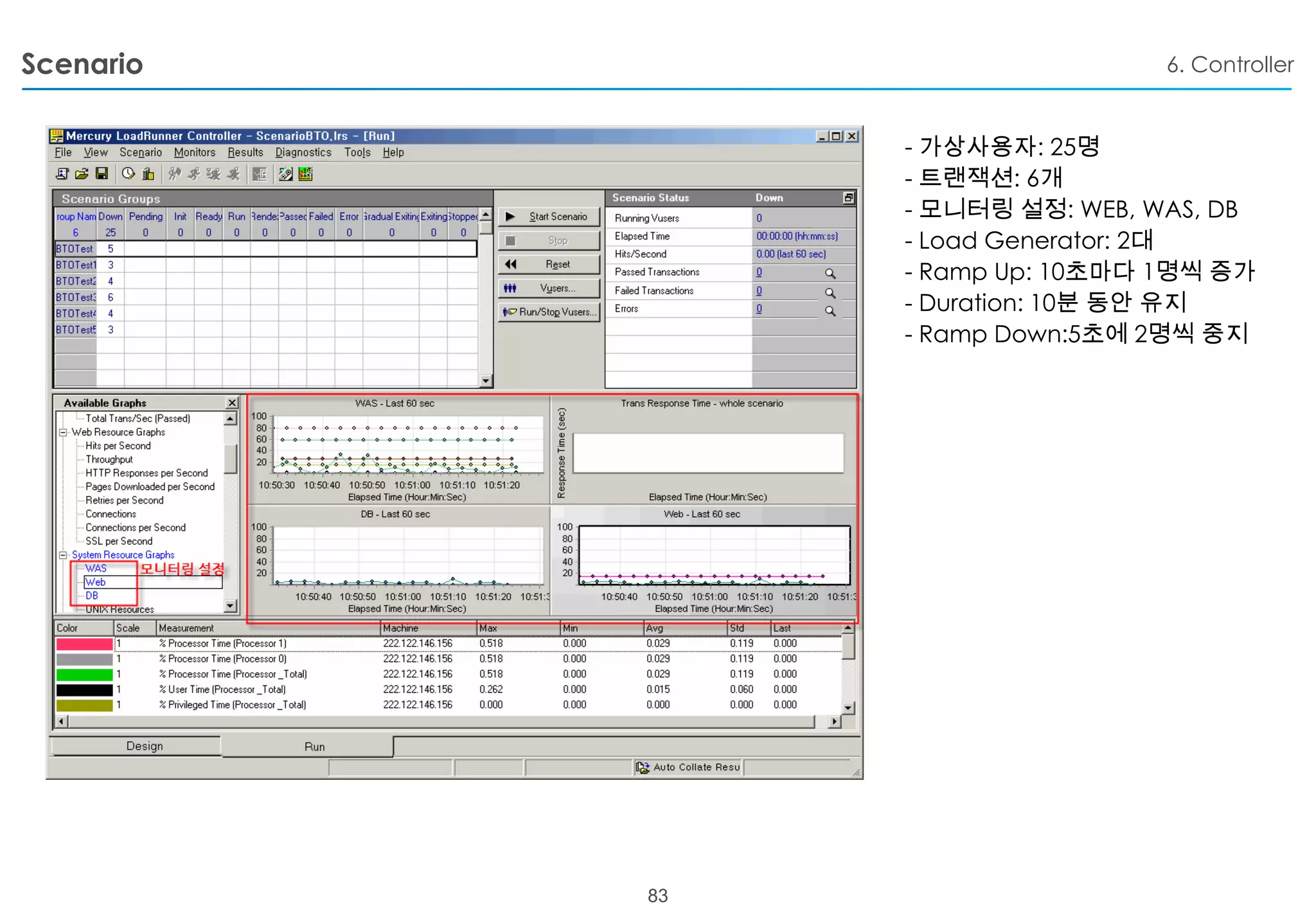Click the WAS - Last 60 sec graph
Screen dimensions: 1316x911
pyautogui.click(x=398, y=450)
